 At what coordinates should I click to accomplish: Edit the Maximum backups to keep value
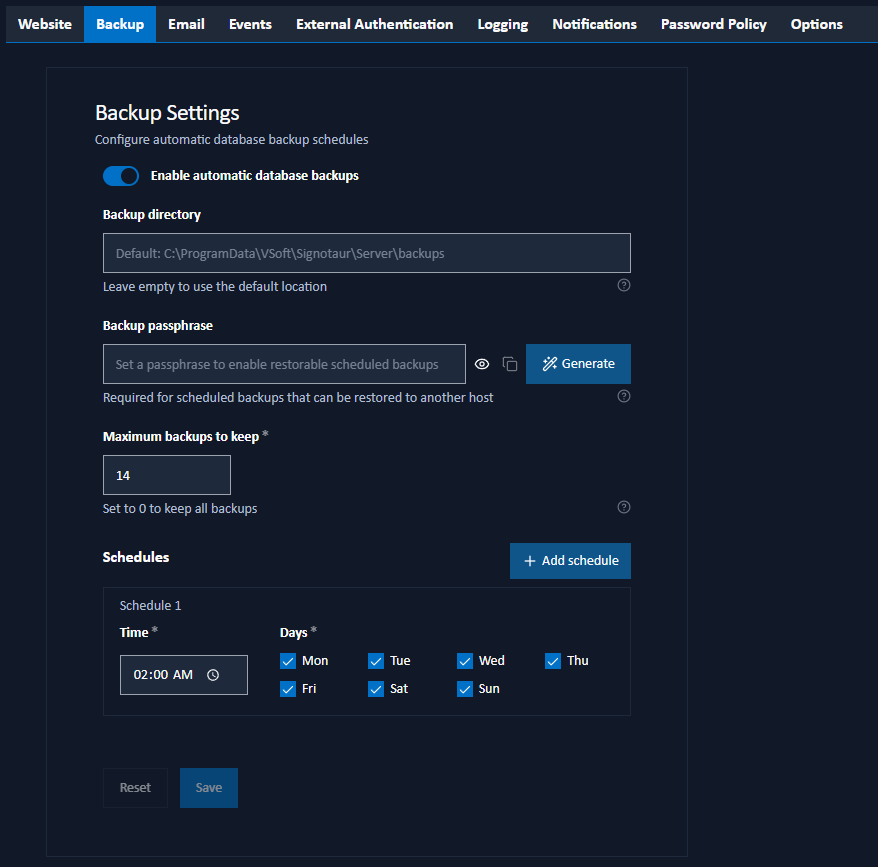tap(167, 475)
